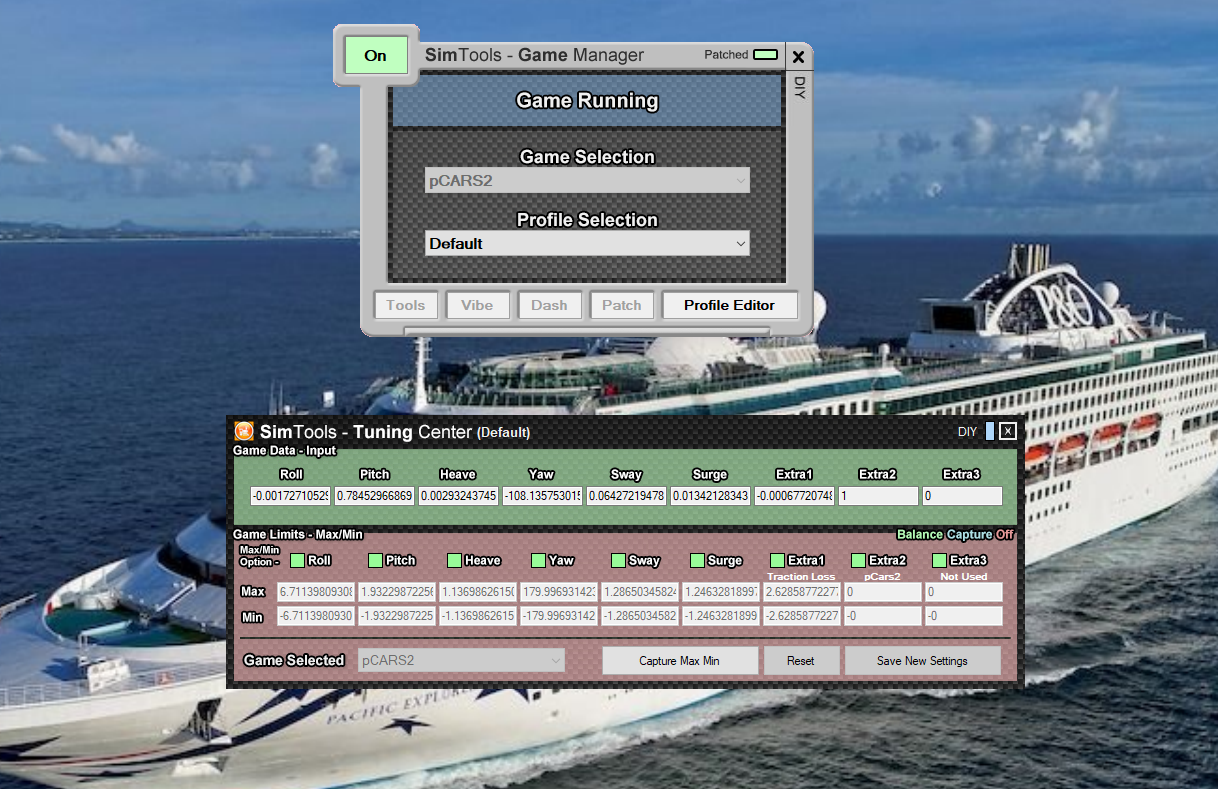Screen dimensions: 1218x789
Task: Click the Roll Max limit field
Action: coord(315,592)
